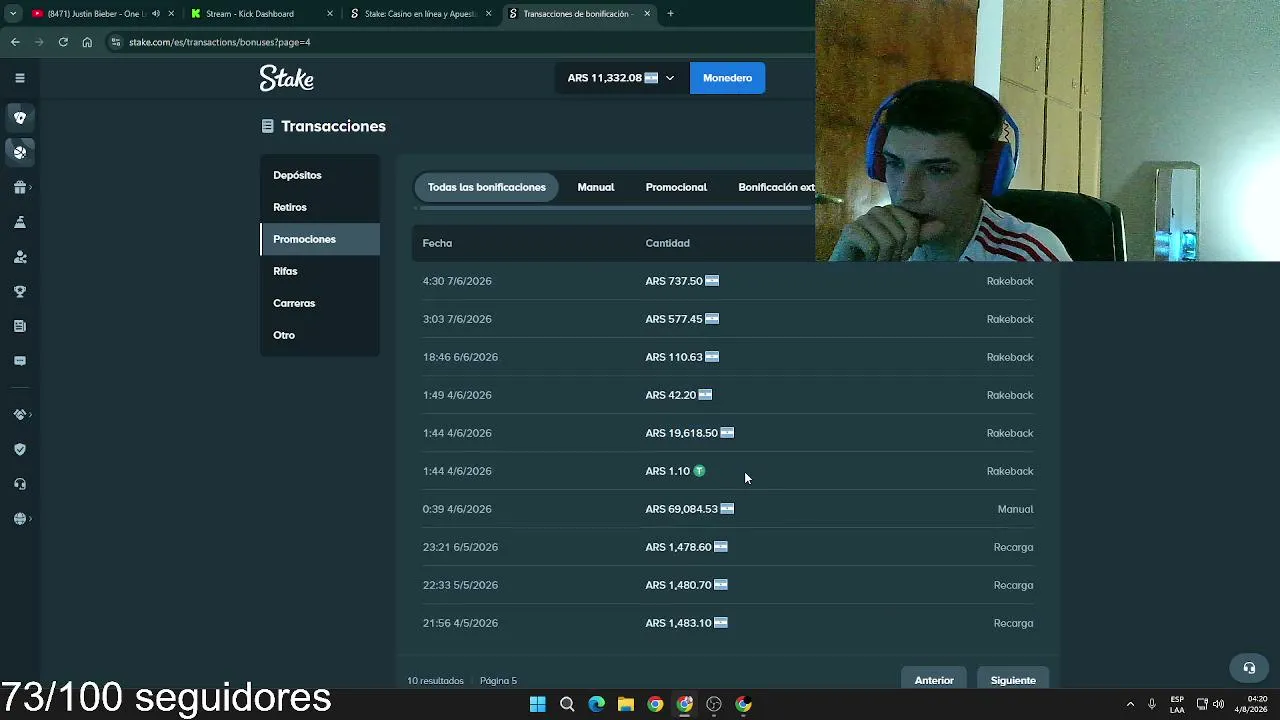Open the Windows Start menu
The height and width of the screenshot is (720, 1280).
pos(538,704)
